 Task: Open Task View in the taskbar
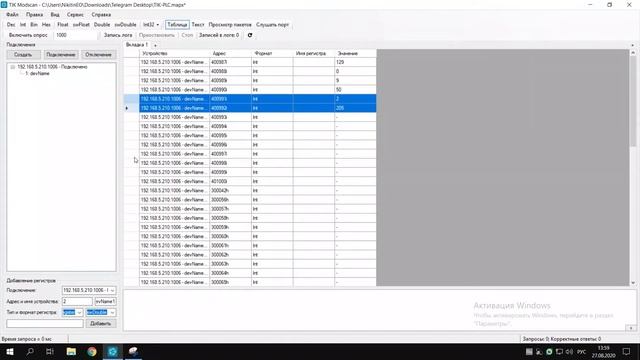tap(50, 351)
